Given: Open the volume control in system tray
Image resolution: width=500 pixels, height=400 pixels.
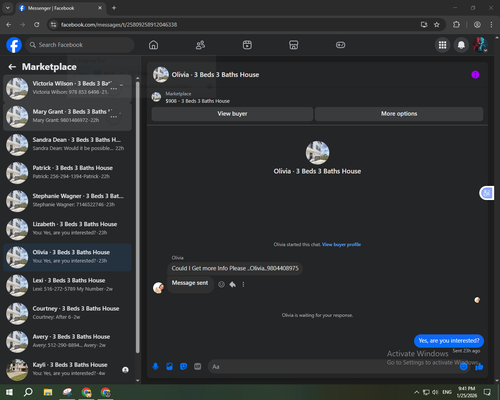Looking at the screenshot, I should [x=435, y=392].
